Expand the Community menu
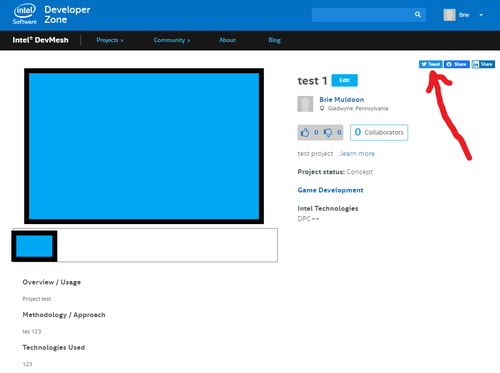 (172, 40)
